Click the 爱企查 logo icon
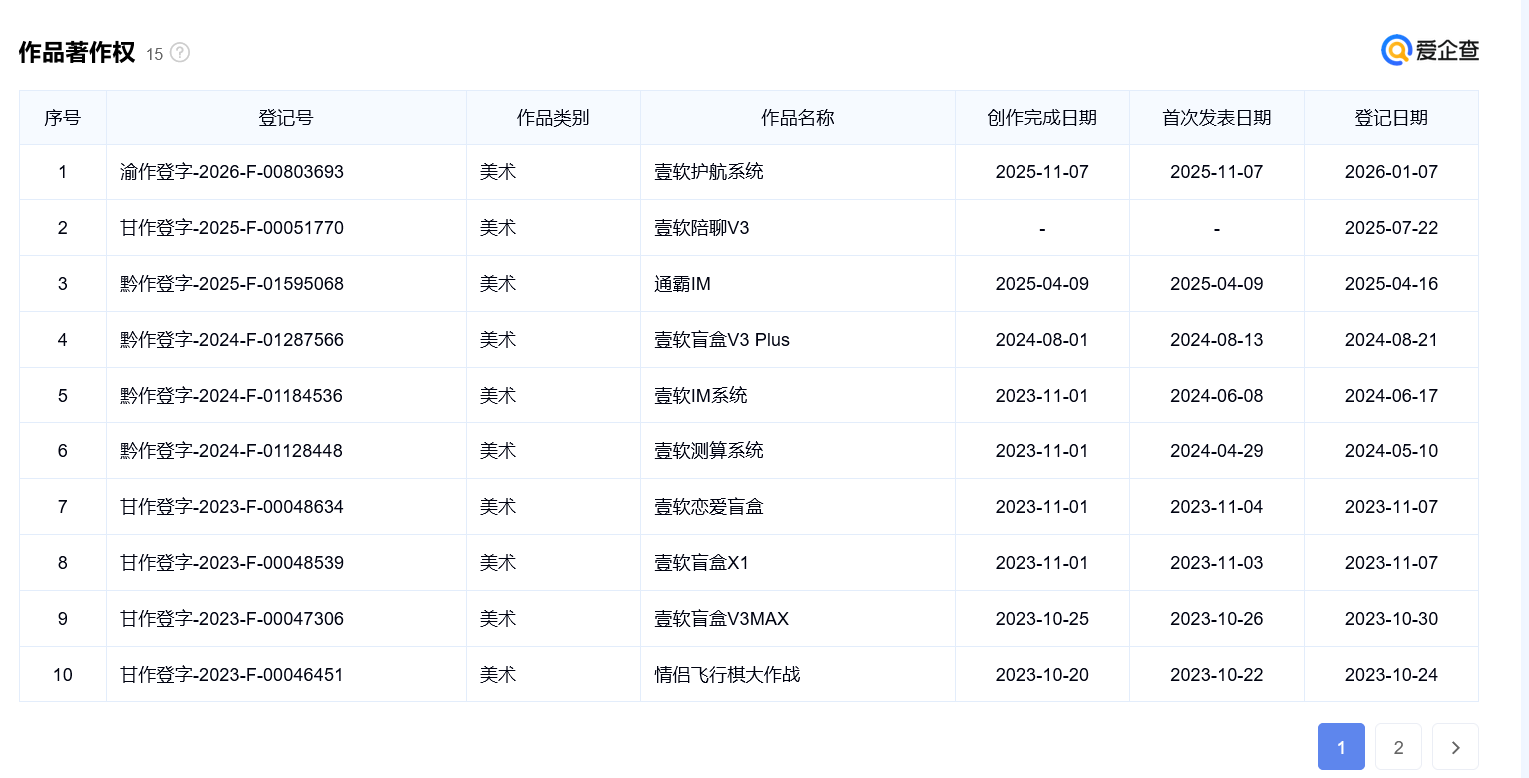Viewport: 1529px width, 778px height. (1430, 50)
